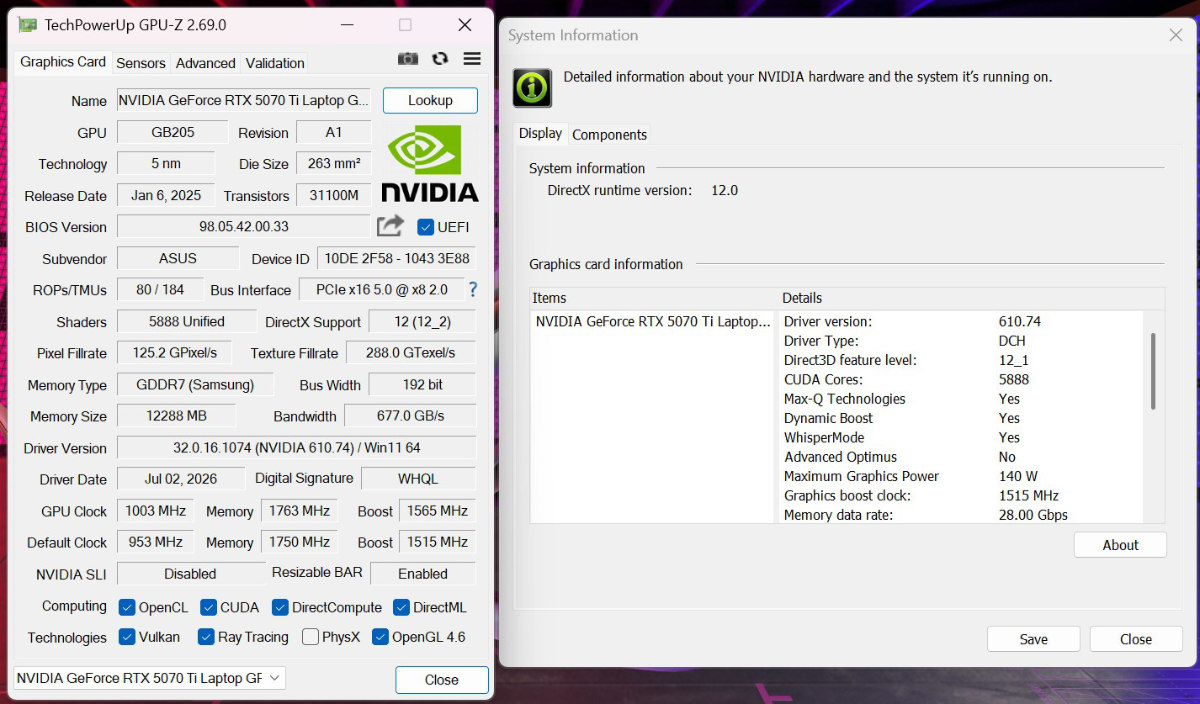Select NVIDIA GeForce RTX 5070 Ti Laptop item
Viewport: 1200px width, 704px height.
coord(653,322)
